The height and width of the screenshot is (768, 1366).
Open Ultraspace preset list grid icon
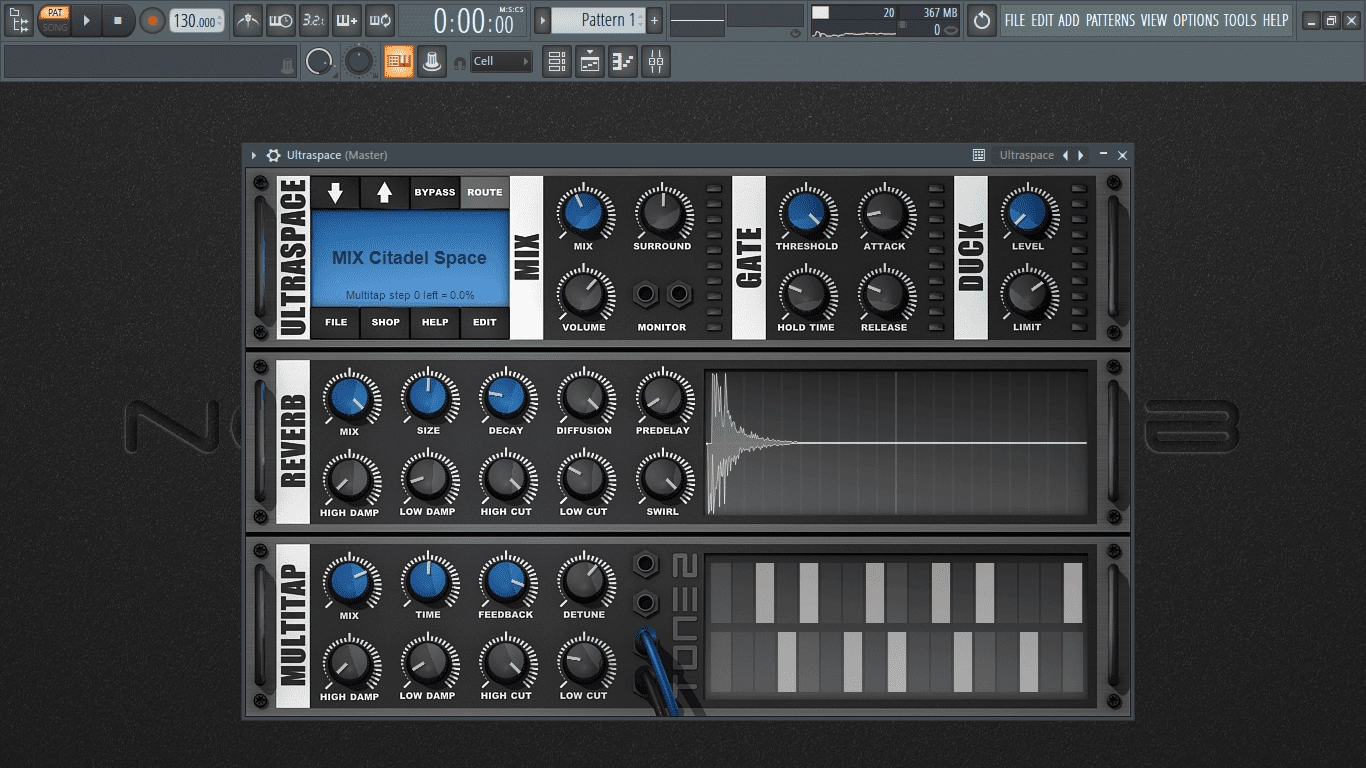(x=979, y=155)
